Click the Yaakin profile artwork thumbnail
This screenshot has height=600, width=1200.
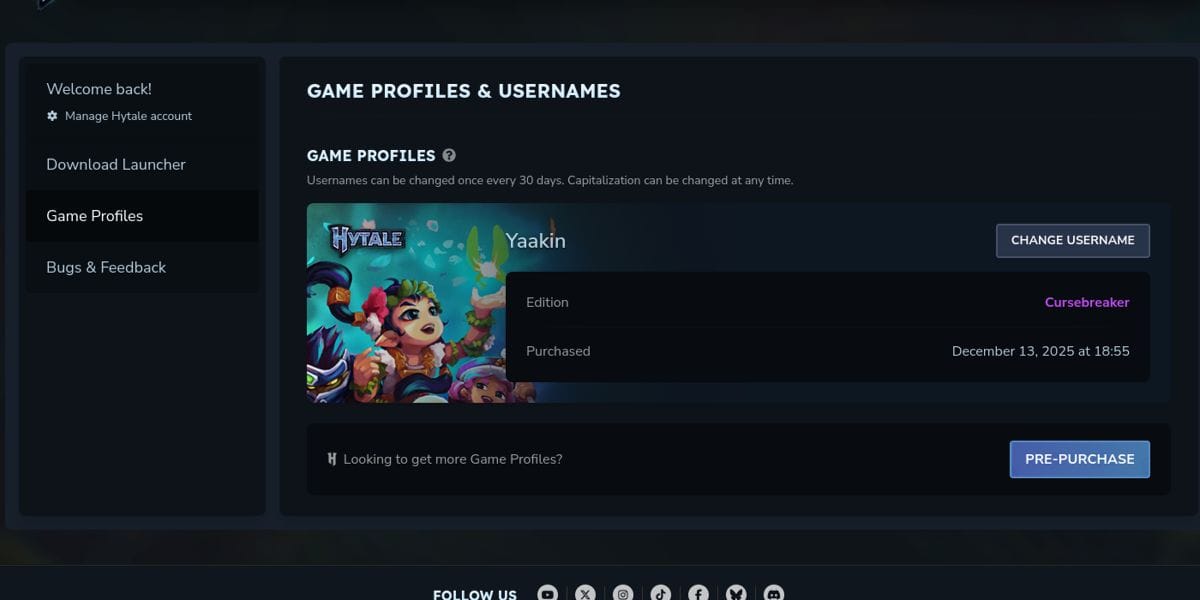pyautogui.click(x=421, y=303)
